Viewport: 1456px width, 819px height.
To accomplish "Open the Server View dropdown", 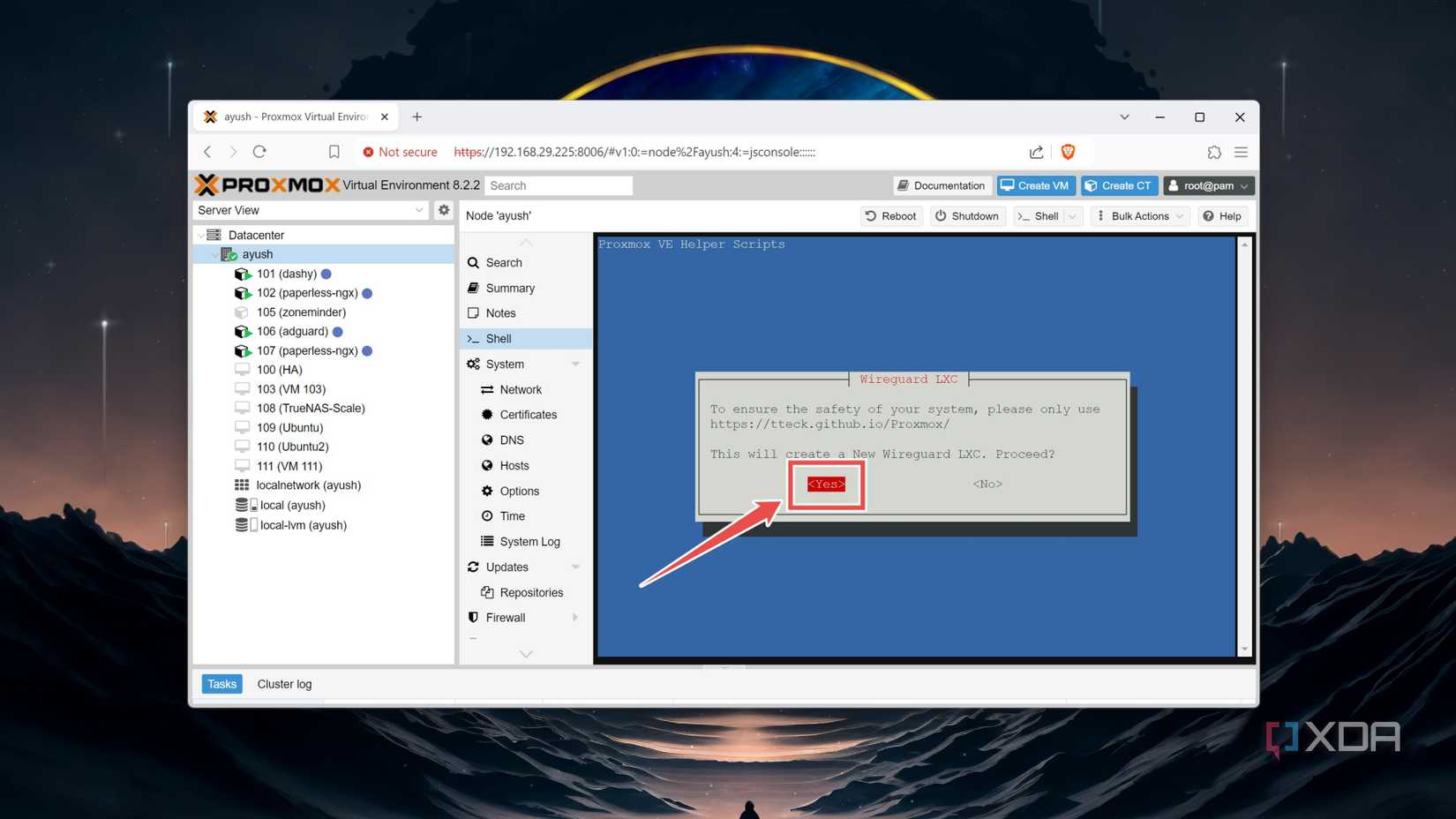I will [x=311, y=210].
